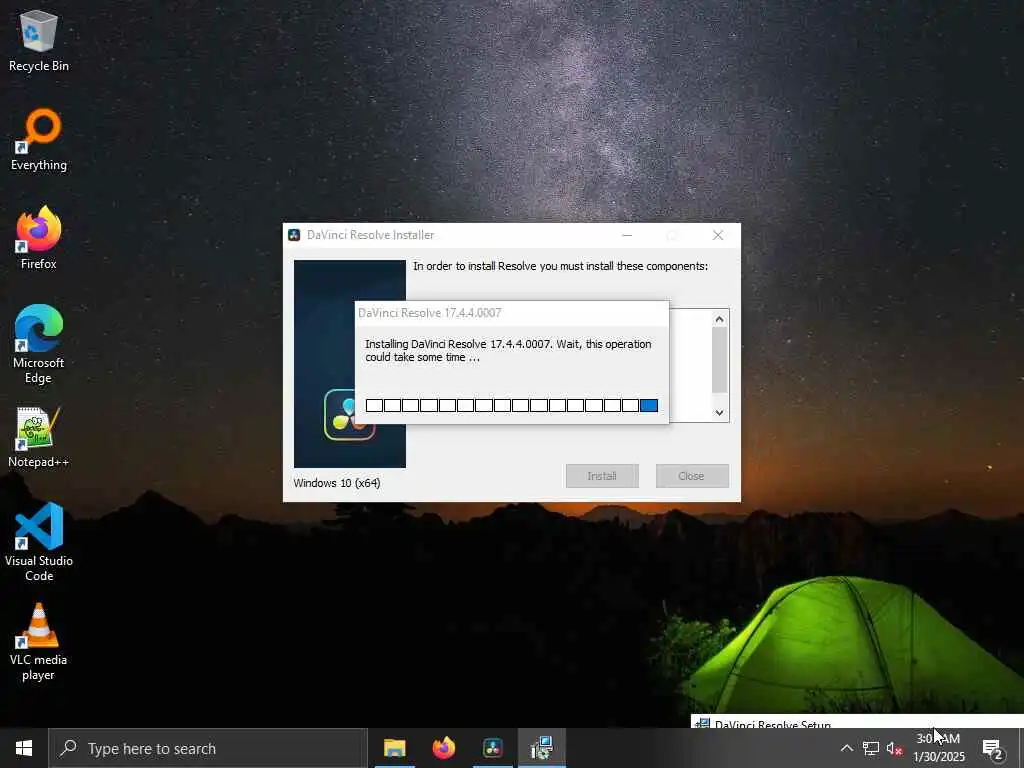Select the Firefox desktop shortcut
1024x768 pixels.
pos(39,238)
